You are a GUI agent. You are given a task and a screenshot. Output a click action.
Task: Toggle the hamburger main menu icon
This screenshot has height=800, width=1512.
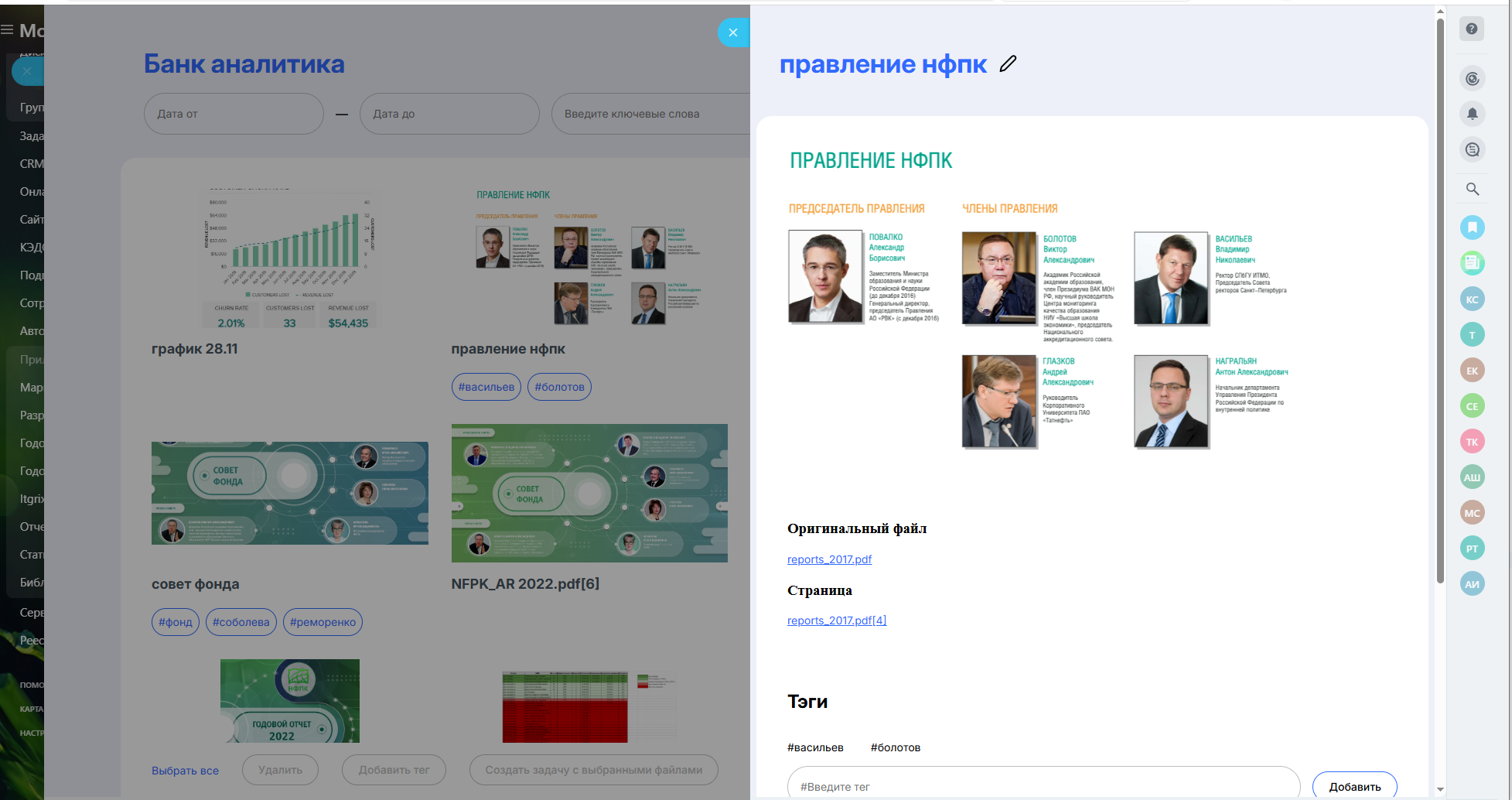pos(7,30)
